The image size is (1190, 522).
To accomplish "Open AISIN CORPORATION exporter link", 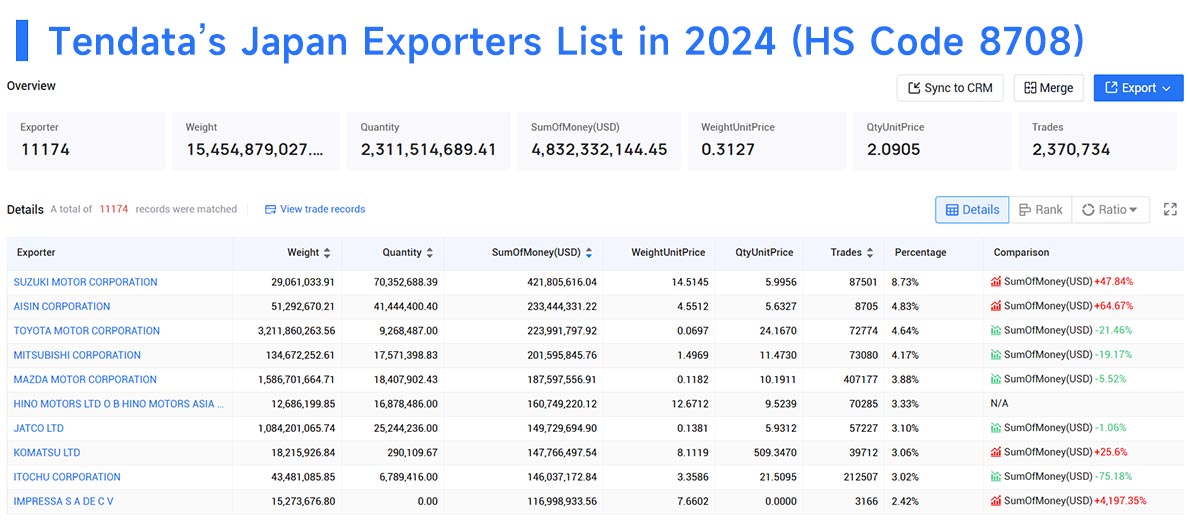I will (62, 307).
